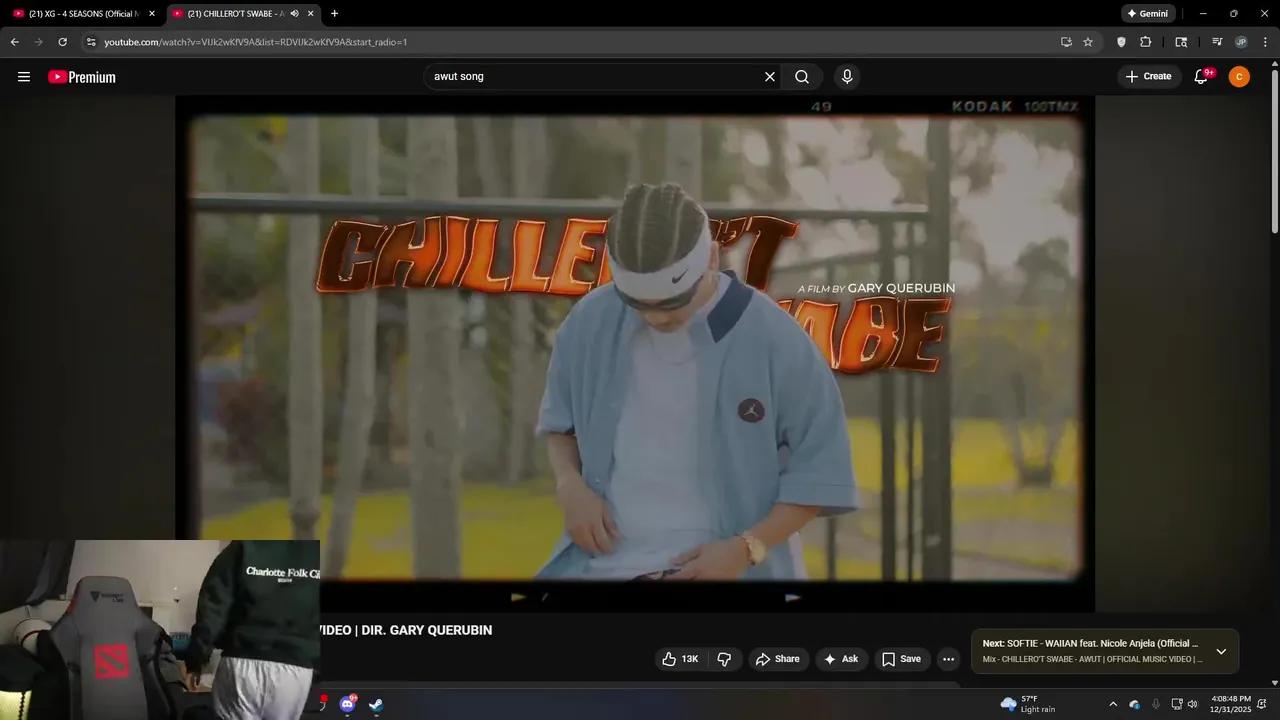
Task: Show hidden system tray icons
Action: coord(1113,704)
